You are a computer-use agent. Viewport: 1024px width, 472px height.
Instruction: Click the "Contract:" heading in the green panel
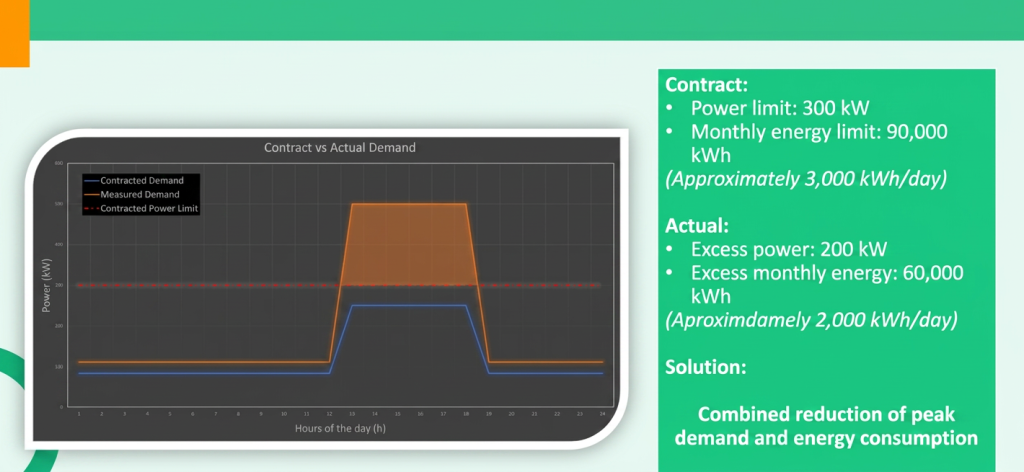pyautogui.click(x=706, y=85)
